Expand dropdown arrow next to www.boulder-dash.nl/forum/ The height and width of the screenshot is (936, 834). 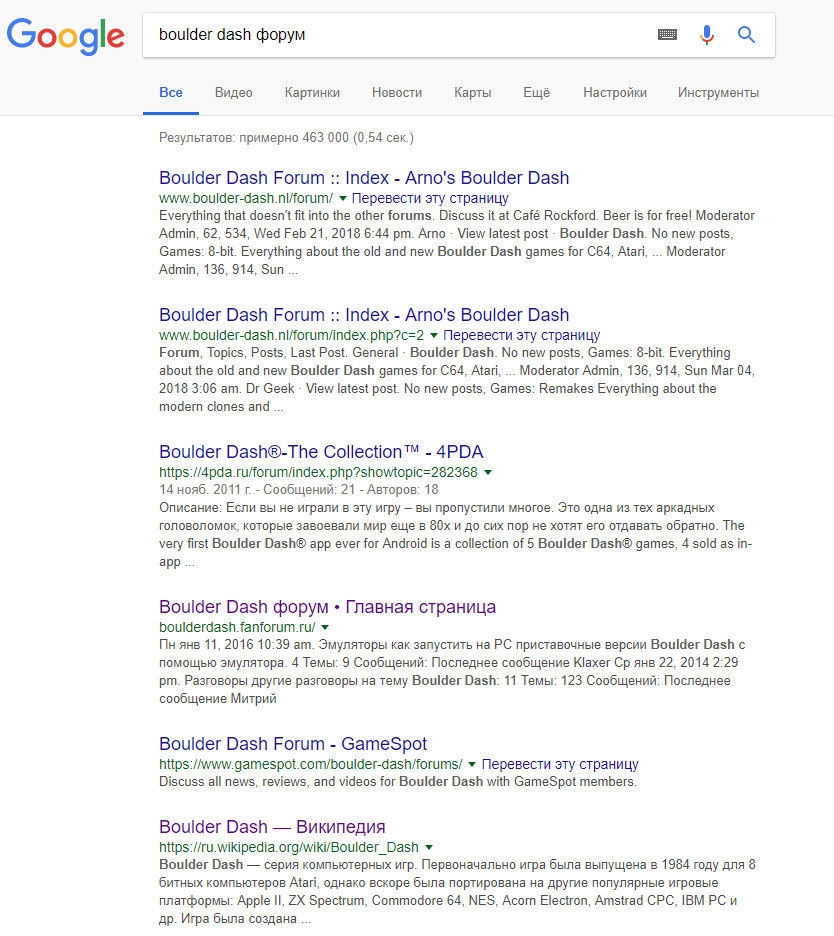coord(343,198)
